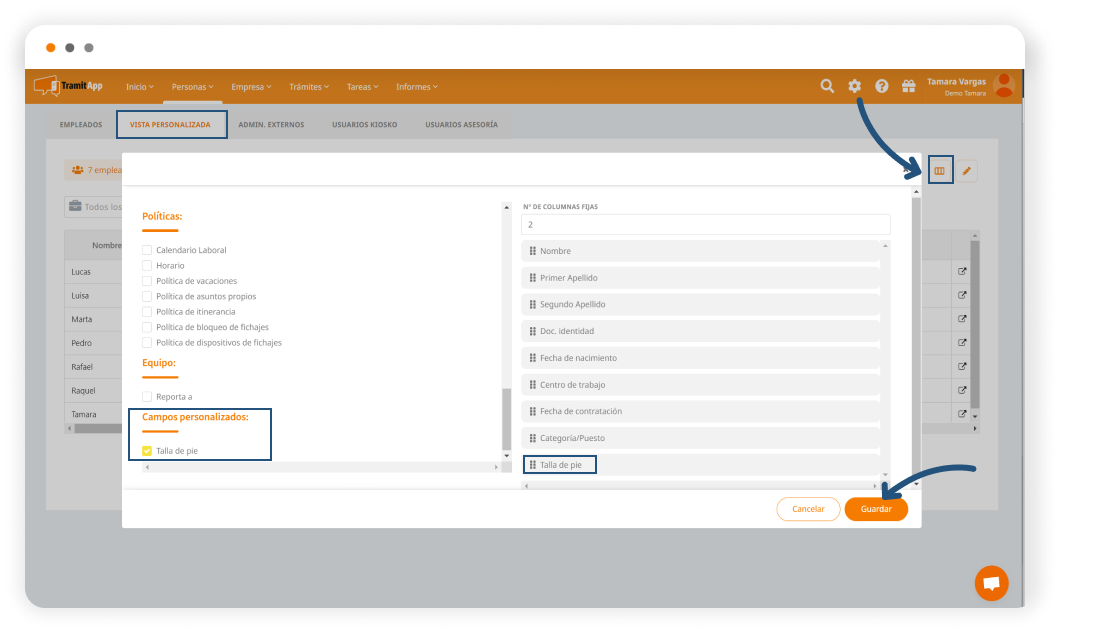Open the gift icon in header
This screenshot has width=1098, height=633.
[x=909, y=86]
